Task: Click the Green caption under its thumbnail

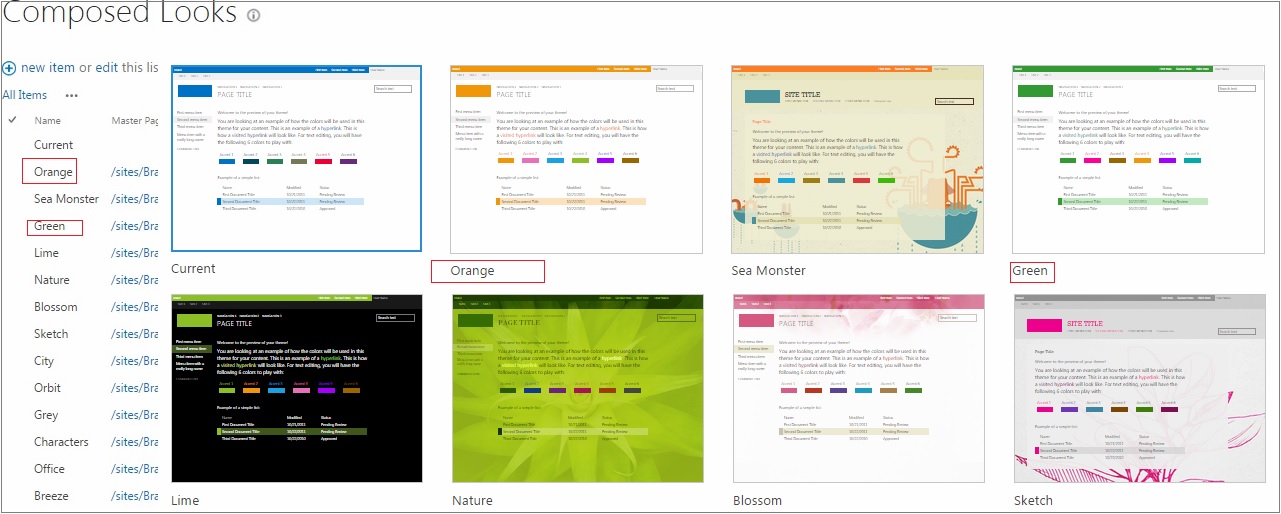Action: tap(1030, 271)
